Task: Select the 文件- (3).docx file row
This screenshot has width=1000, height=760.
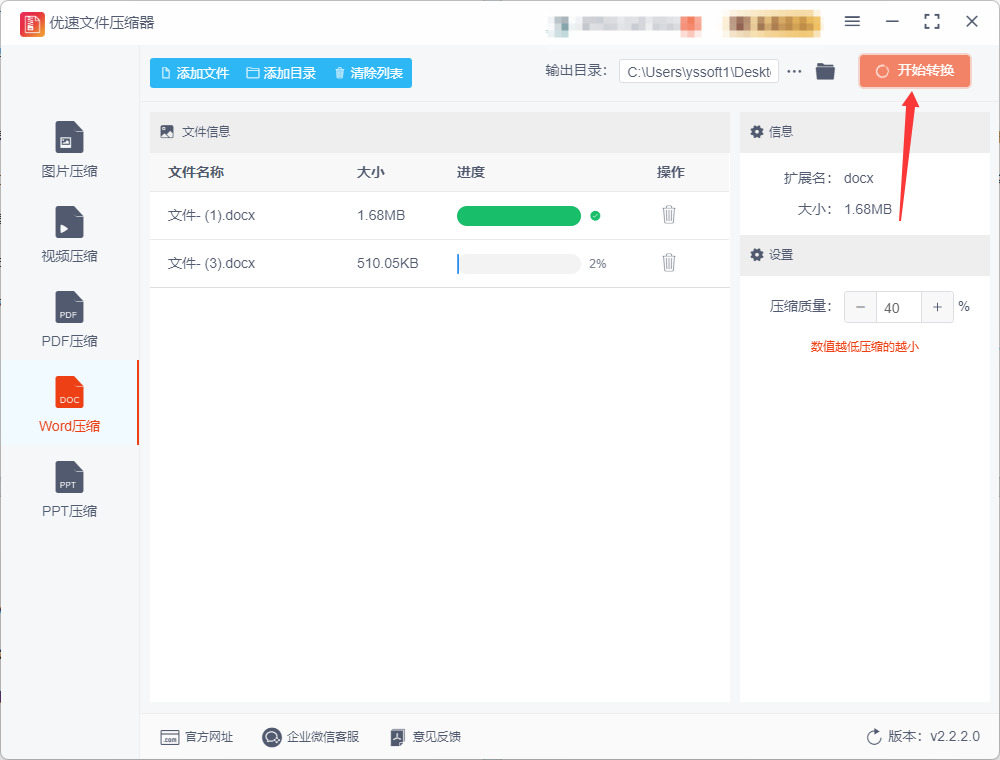Action: 439,263
